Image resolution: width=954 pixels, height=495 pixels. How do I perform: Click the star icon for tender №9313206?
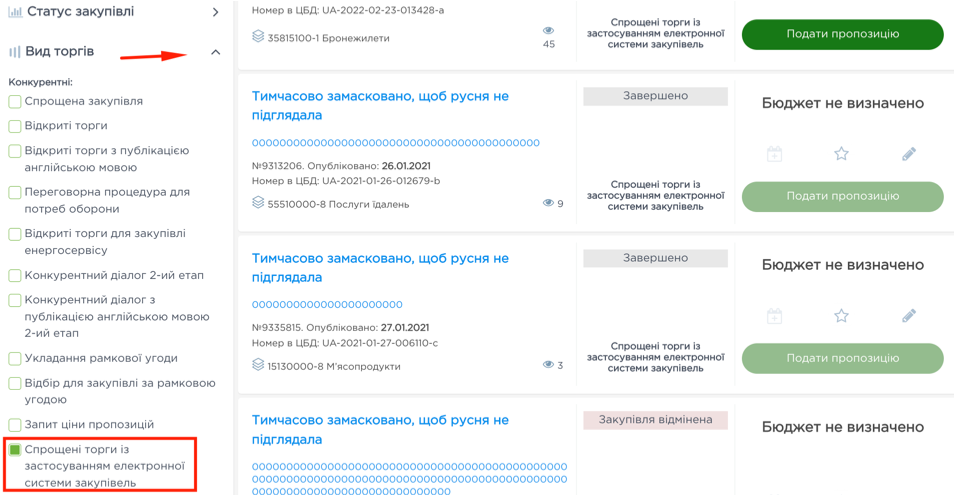[x=841, y=154]
